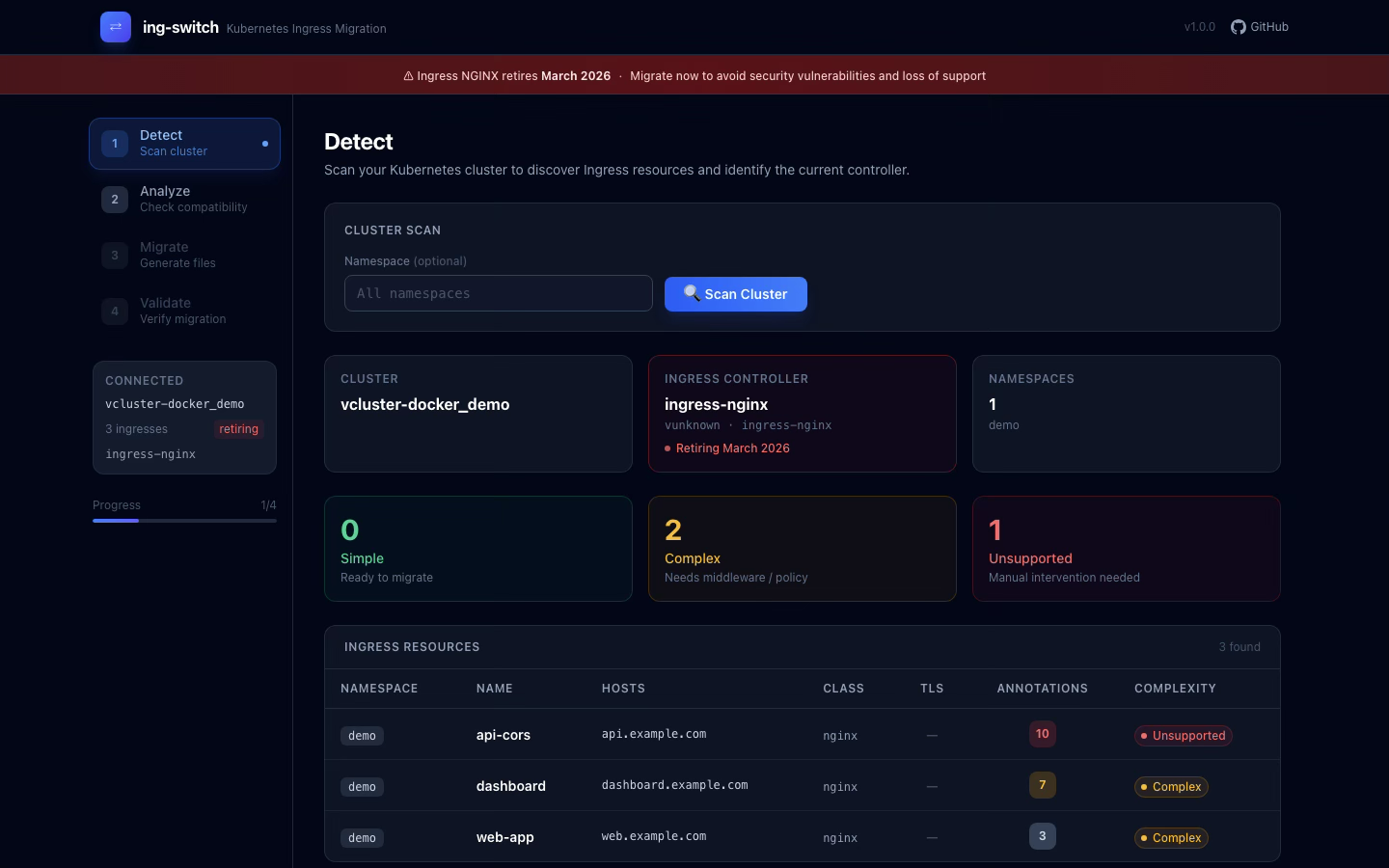Click the nginx class for web-app row
Image resolution: width=1389 pixels, height=868 pixels.
(x=840, y=838)
